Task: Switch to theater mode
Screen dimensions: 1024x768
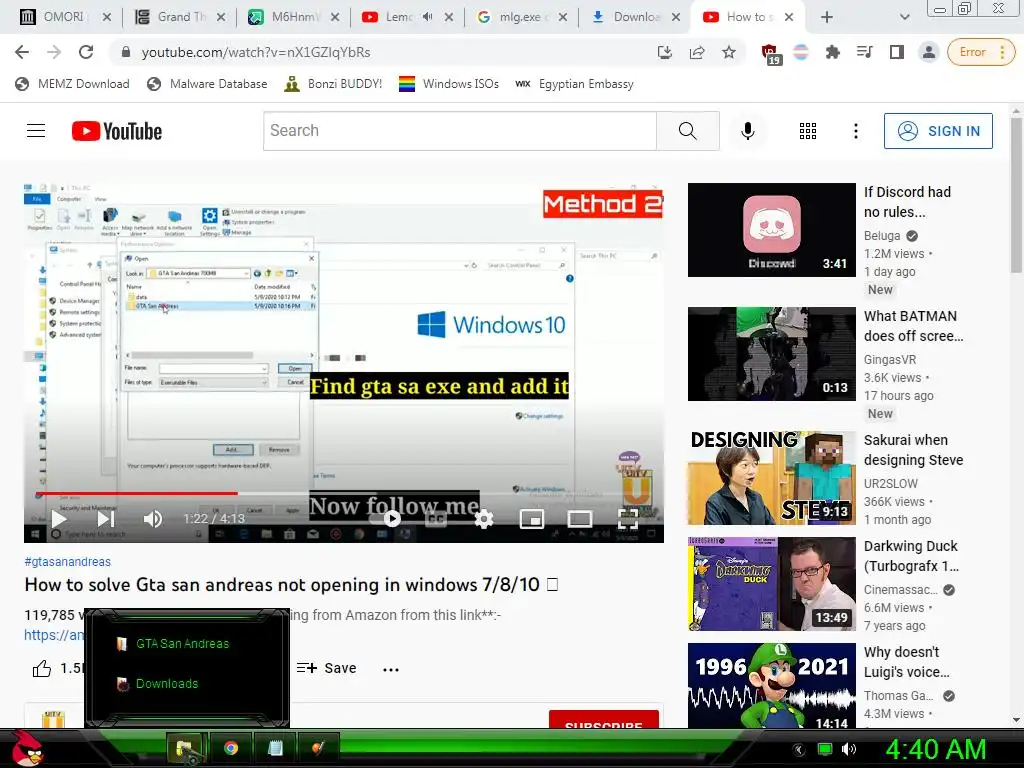Action: (579, 519)
